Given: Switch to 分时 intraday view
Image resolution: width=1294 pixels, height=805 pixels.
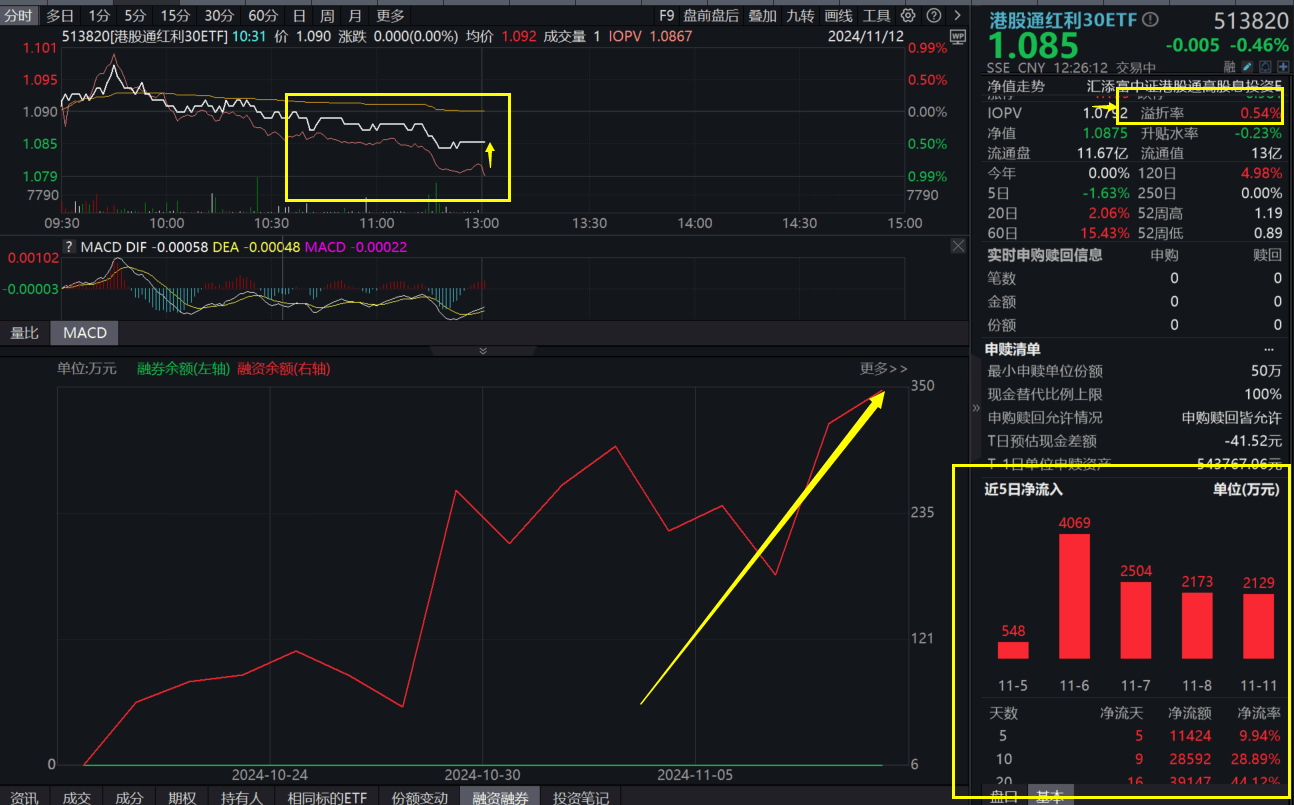Looking at the screenshot, I should [19, 15].
